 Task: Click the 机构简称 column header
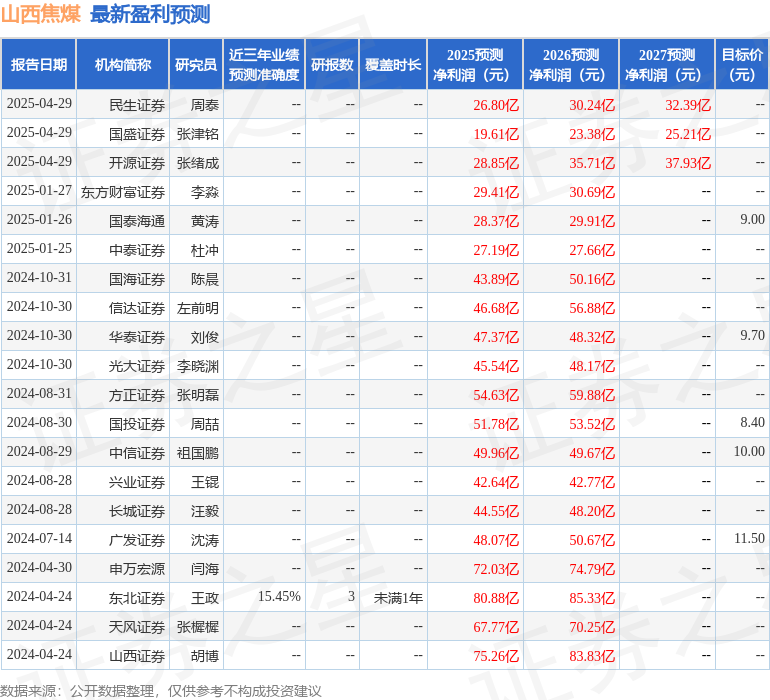[123, 64]
